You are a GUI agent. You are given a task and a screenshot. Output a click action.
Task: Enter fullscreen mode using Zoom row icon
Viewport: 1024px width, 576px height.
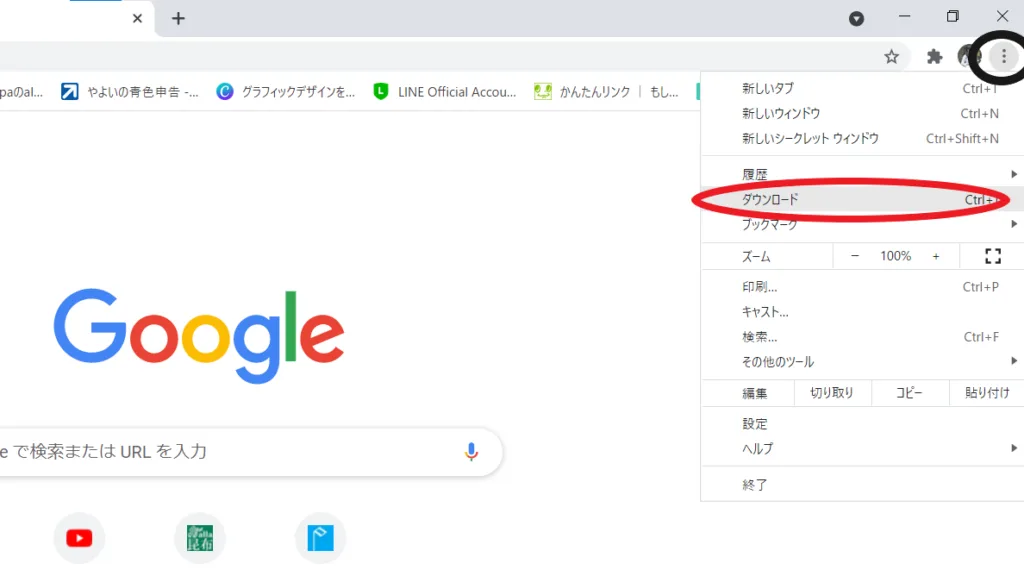[992, 257]
